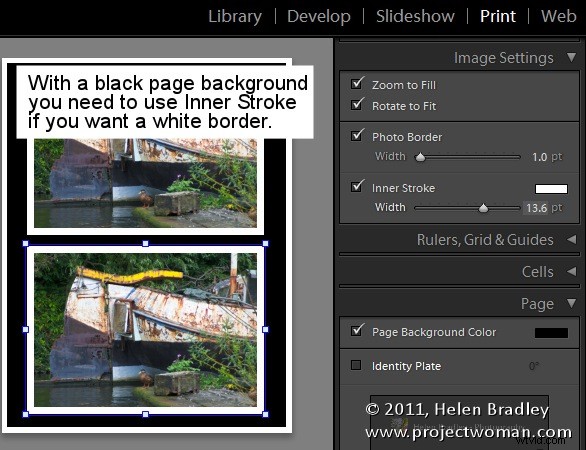Click the middle-right handle of the selected cell
Viewport: 586px width, 450px height.
(x=265, y=329)
